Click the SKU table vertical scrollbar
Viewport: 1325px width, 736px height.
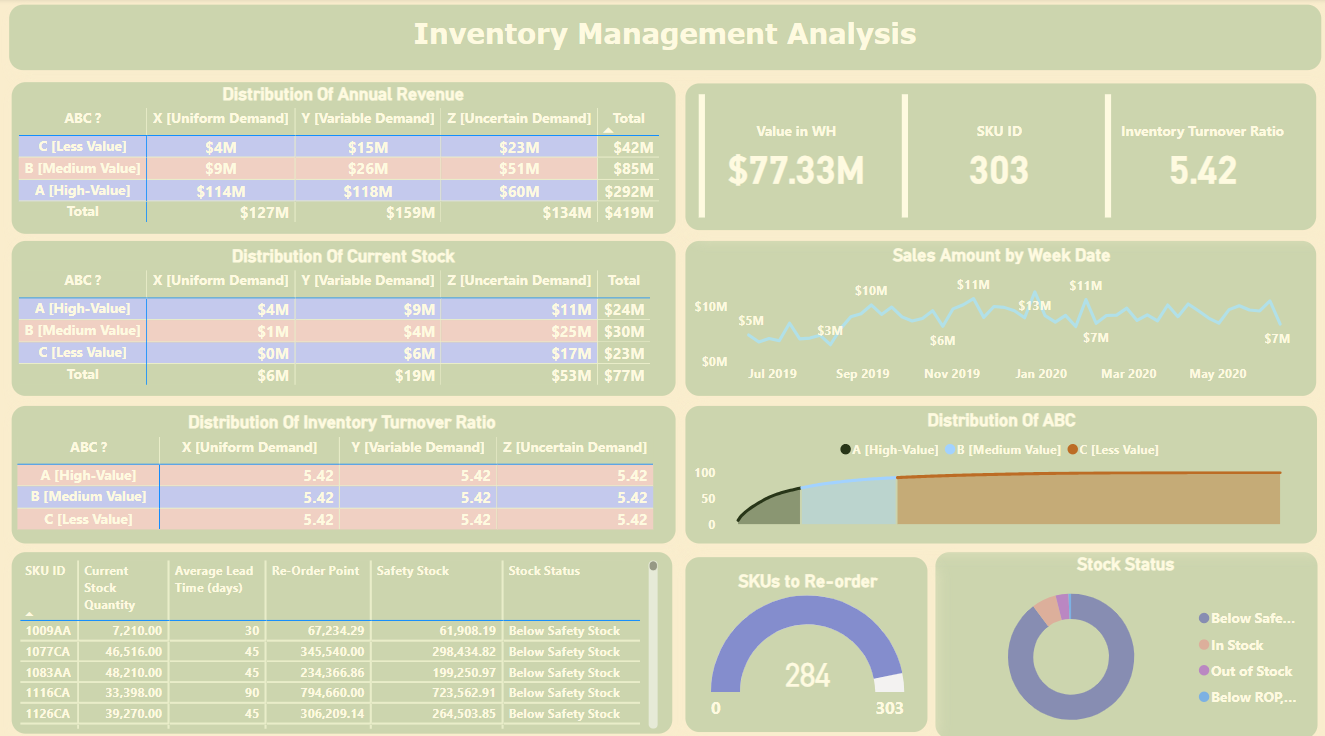[x=653, y=640]
